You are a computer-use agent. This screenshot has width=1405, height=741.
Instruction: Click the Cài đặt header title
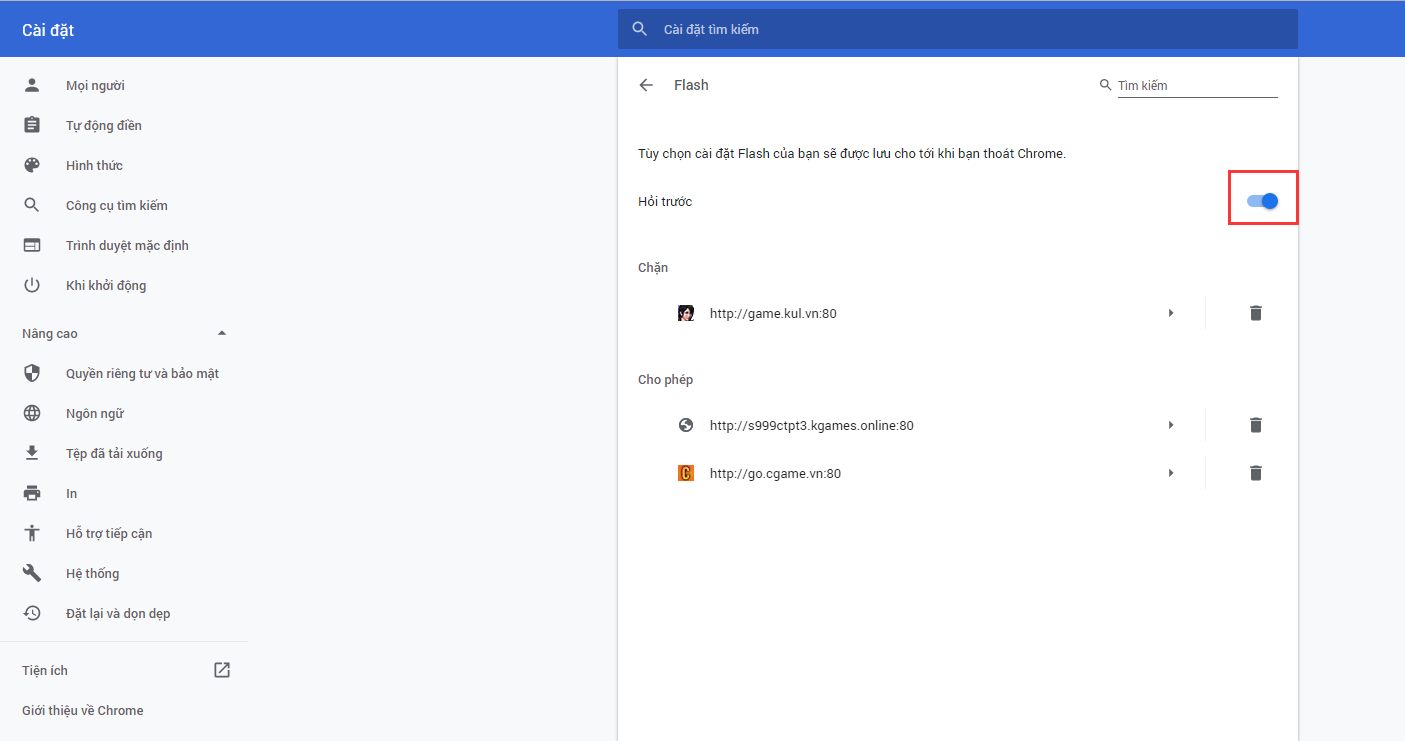(x=48, y=30)
